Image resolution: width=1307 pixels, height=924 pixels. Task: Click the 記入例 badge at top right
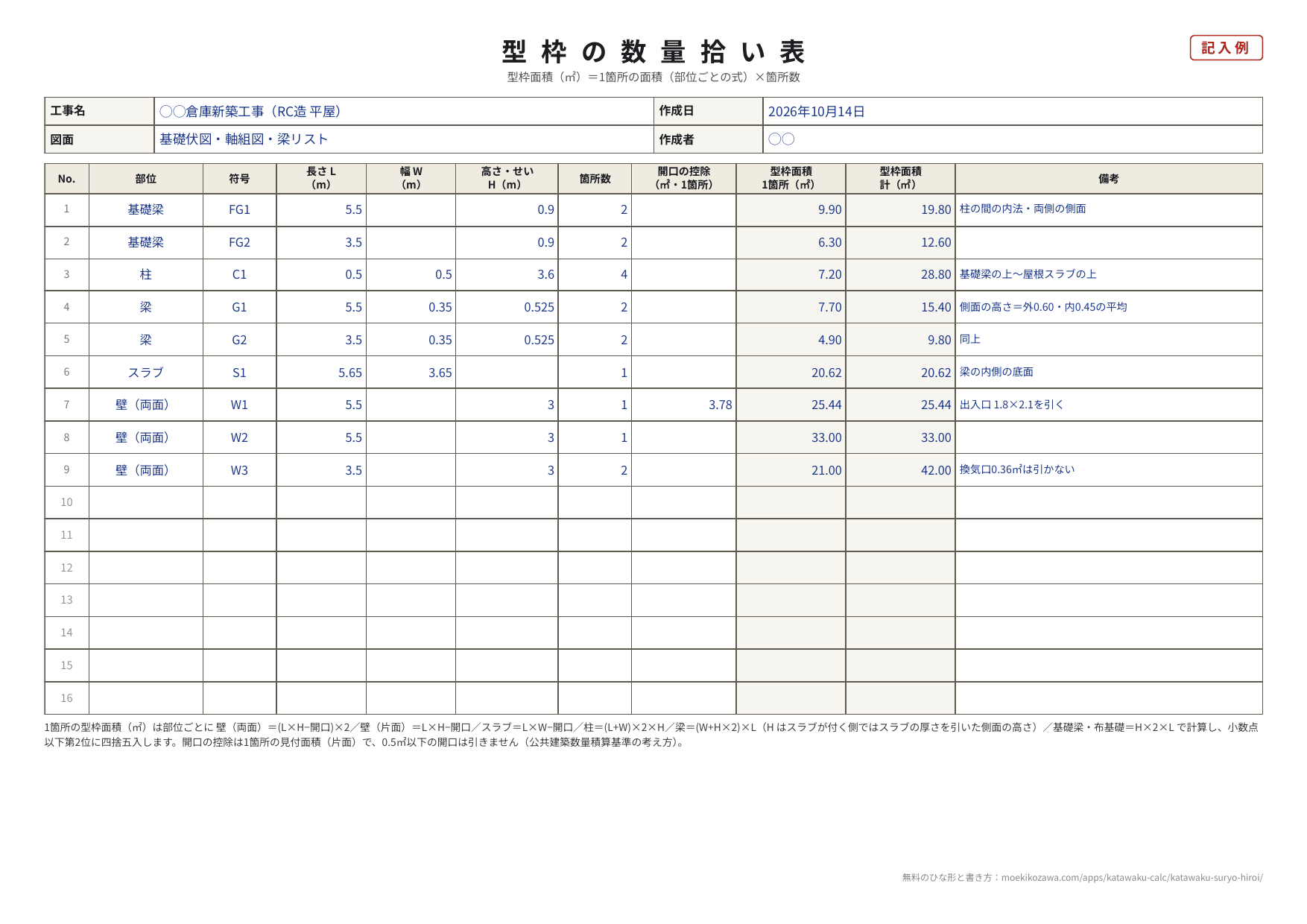(x=1226, y=48)
